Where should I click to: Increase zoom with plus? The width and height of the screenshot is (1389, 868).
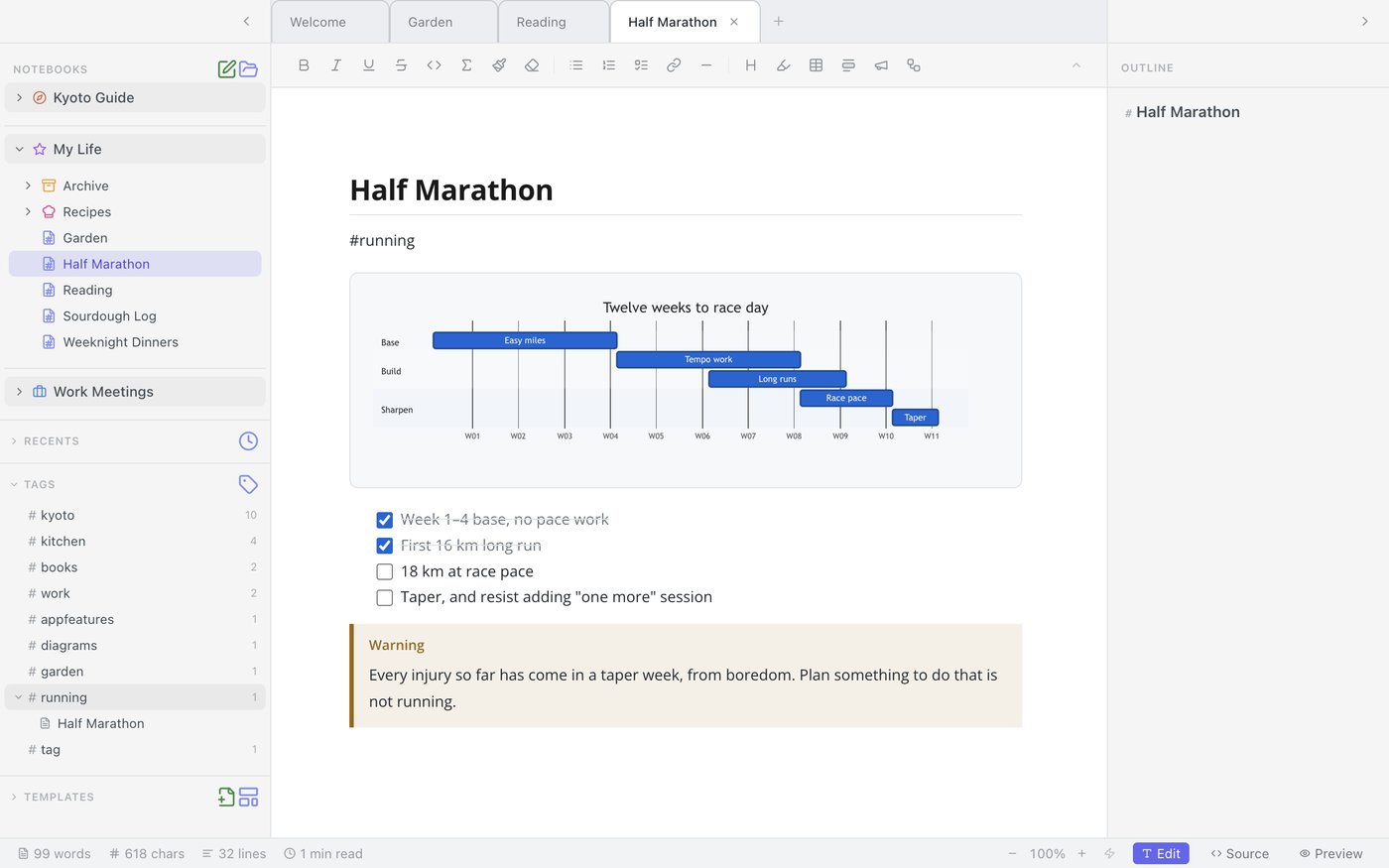1081,853
